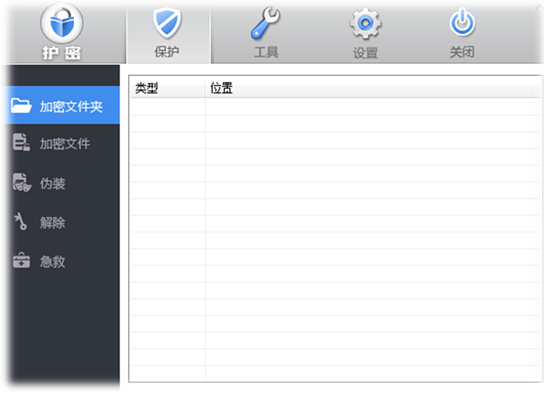Open the gear 设置 icon

coord(365,24)
